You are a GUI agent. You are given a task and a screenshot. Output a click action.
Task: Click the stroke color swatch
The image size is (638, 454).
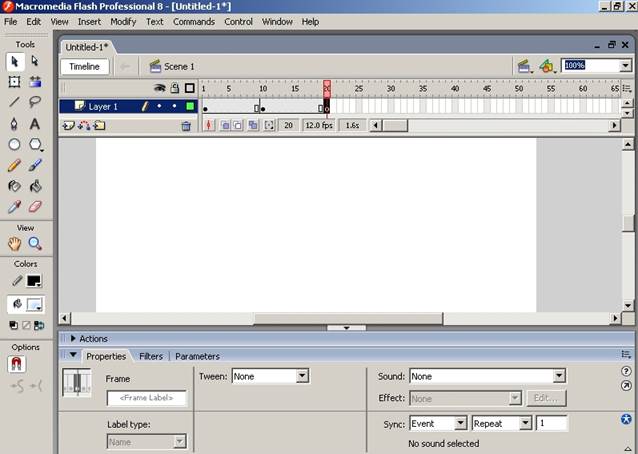pyautogui.click(x=34, y=281)
